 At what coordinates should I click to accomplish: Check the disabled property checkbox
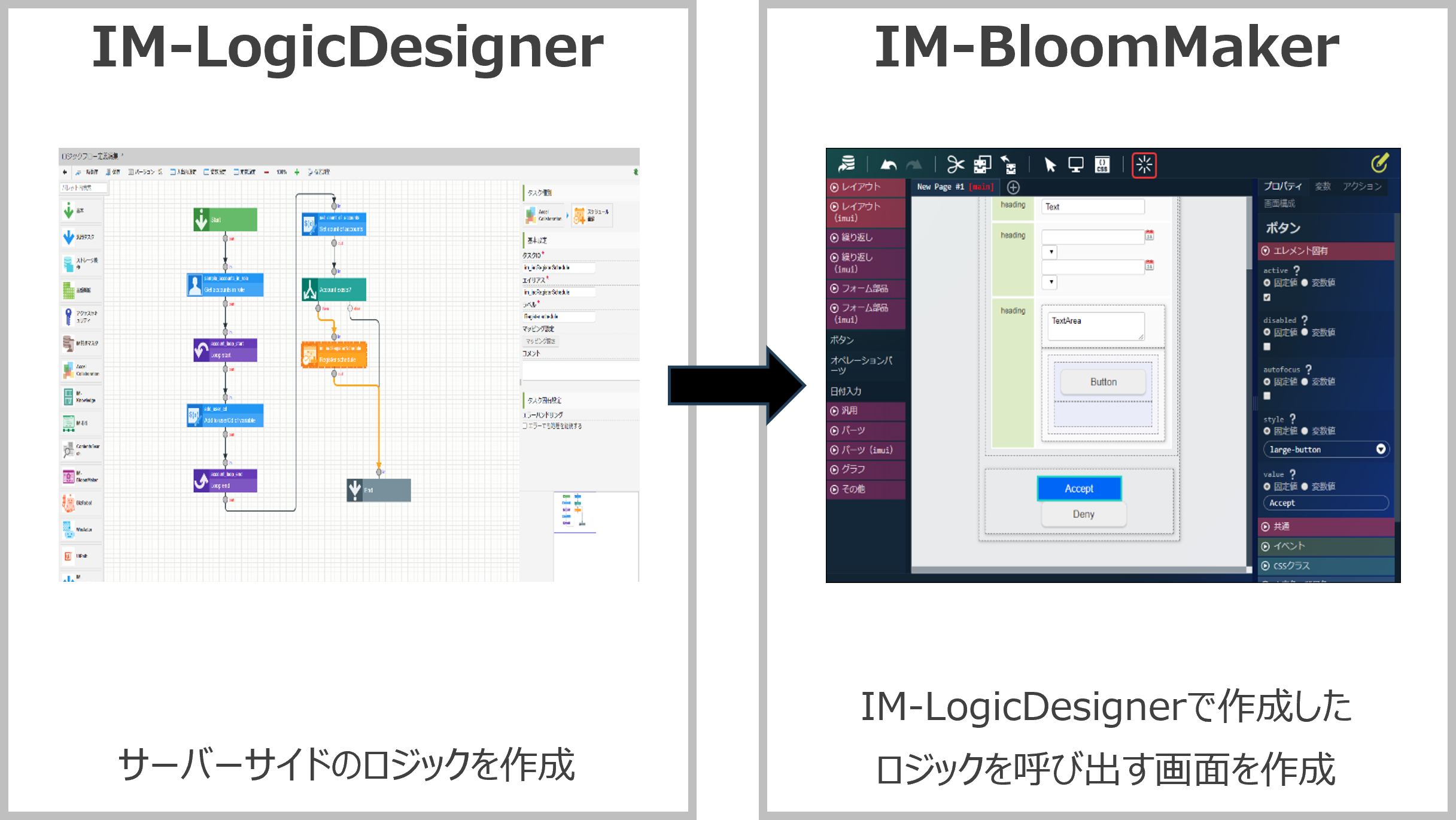click(x=1267, y=347)
